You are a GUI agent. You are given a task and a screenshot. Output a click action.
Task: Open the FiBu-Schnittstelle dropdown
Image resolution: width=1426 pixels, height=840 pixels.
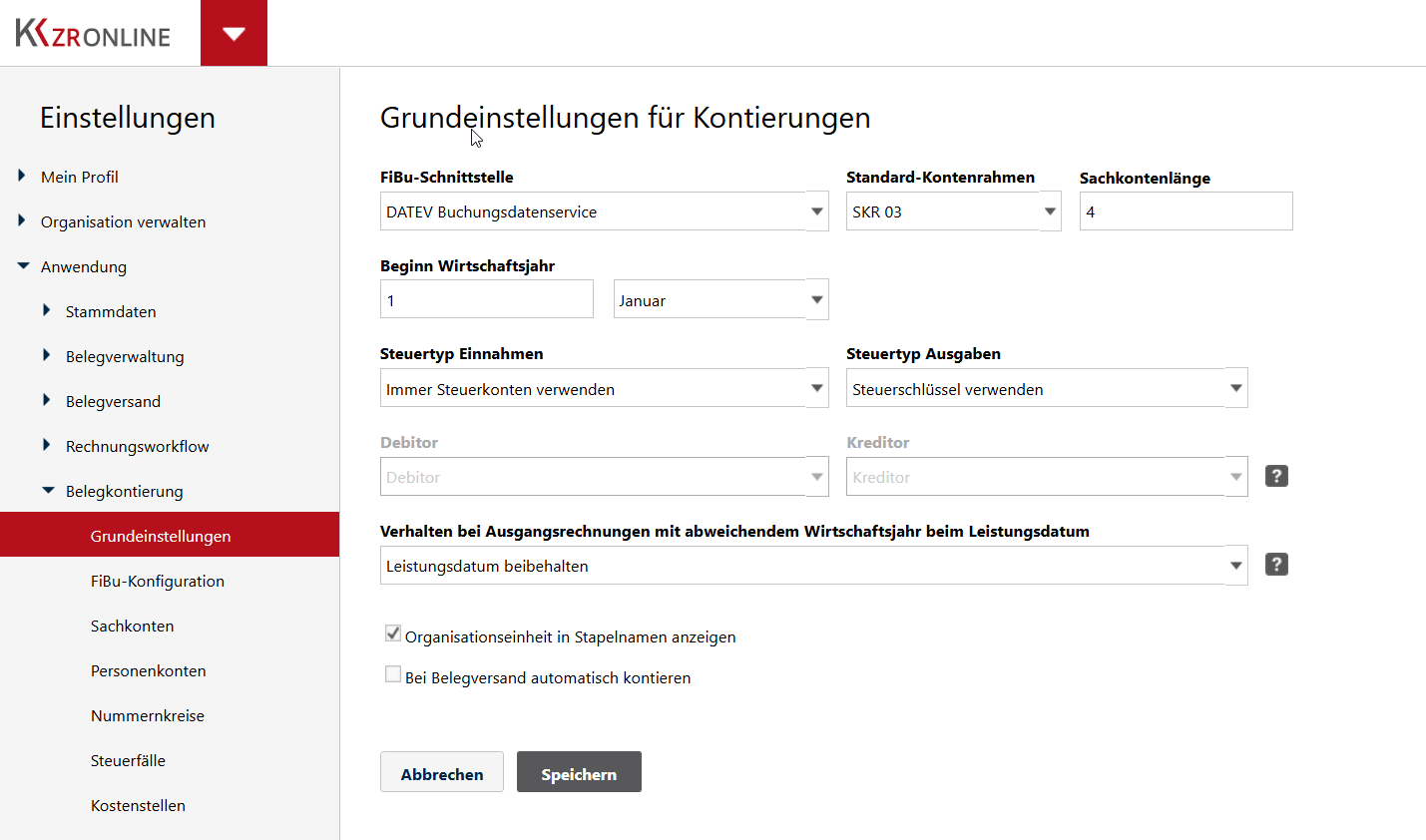pos(605,211)
